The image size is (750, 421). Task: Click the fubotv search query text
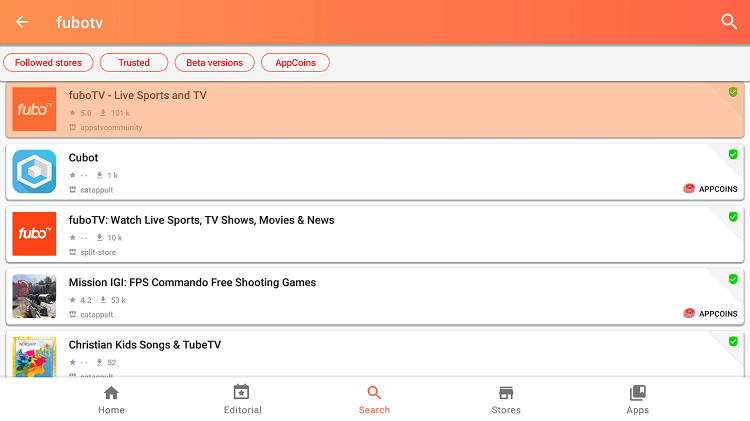[x=79, y=22]
